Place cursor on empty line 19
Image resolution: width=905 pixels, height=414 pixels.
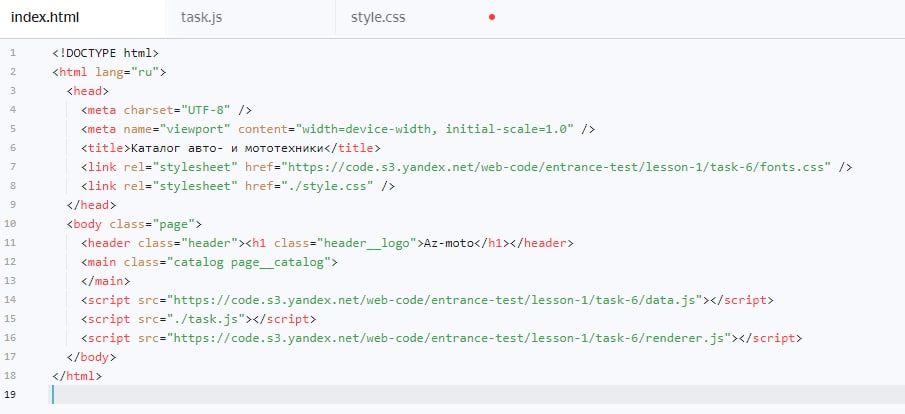478,395
